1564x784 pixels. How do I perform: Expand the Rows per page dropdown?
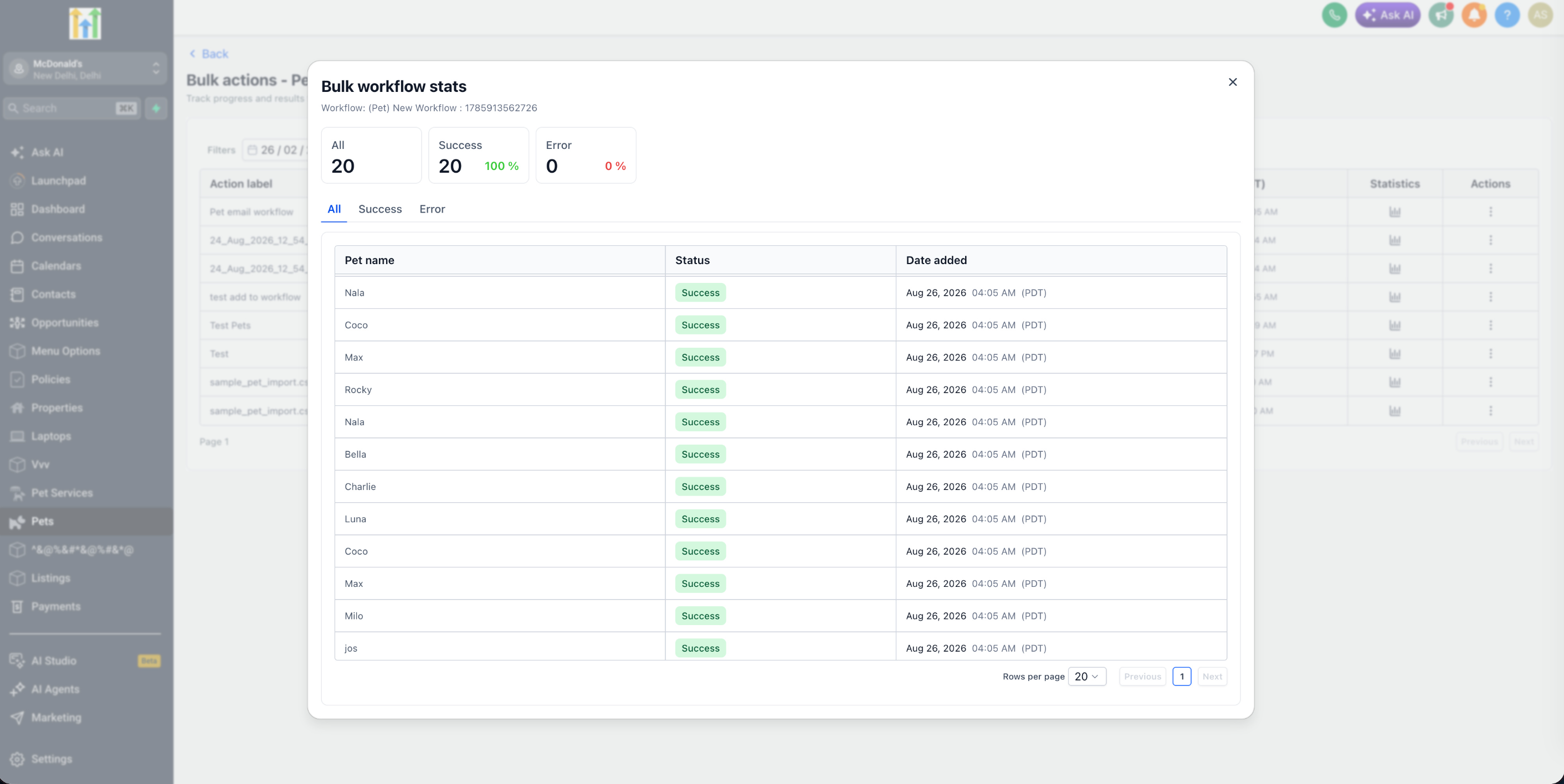pyautogui.click(x=1087, y=677)
